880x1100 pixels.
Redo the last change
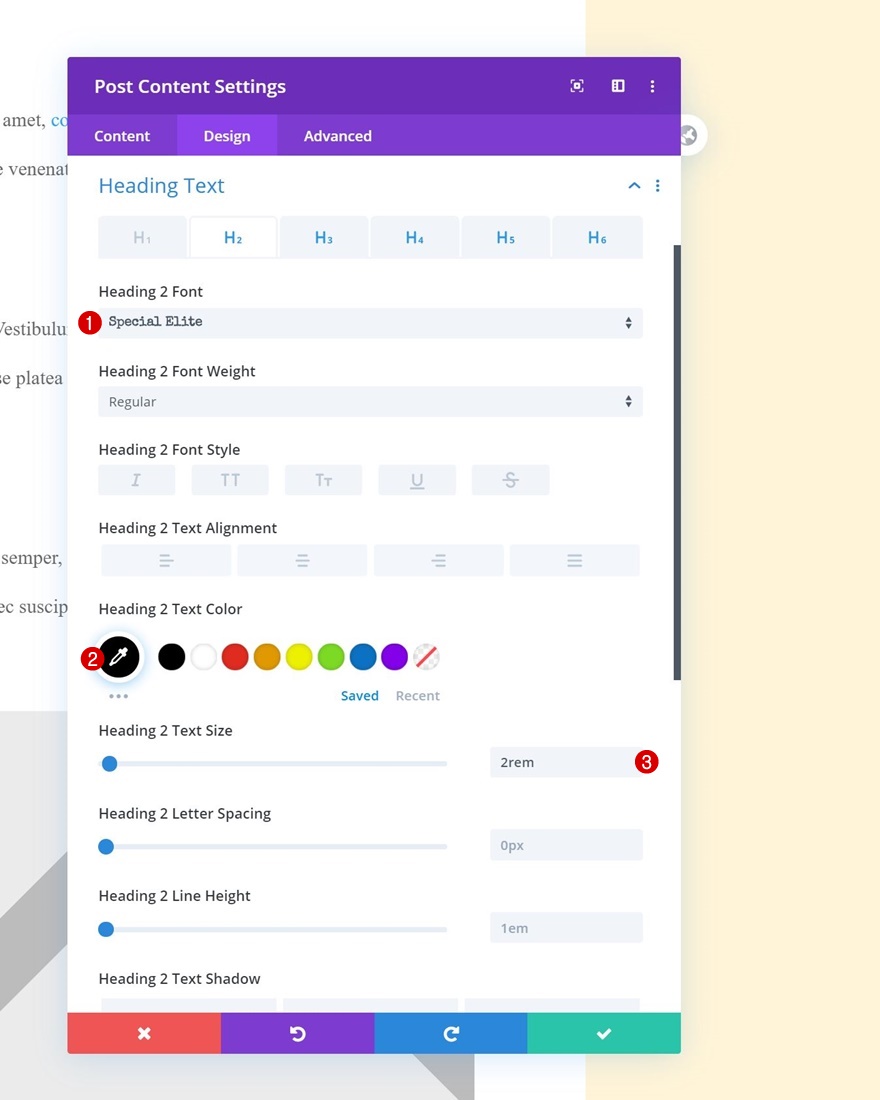pyautogui.click(x=451, y=1033)
